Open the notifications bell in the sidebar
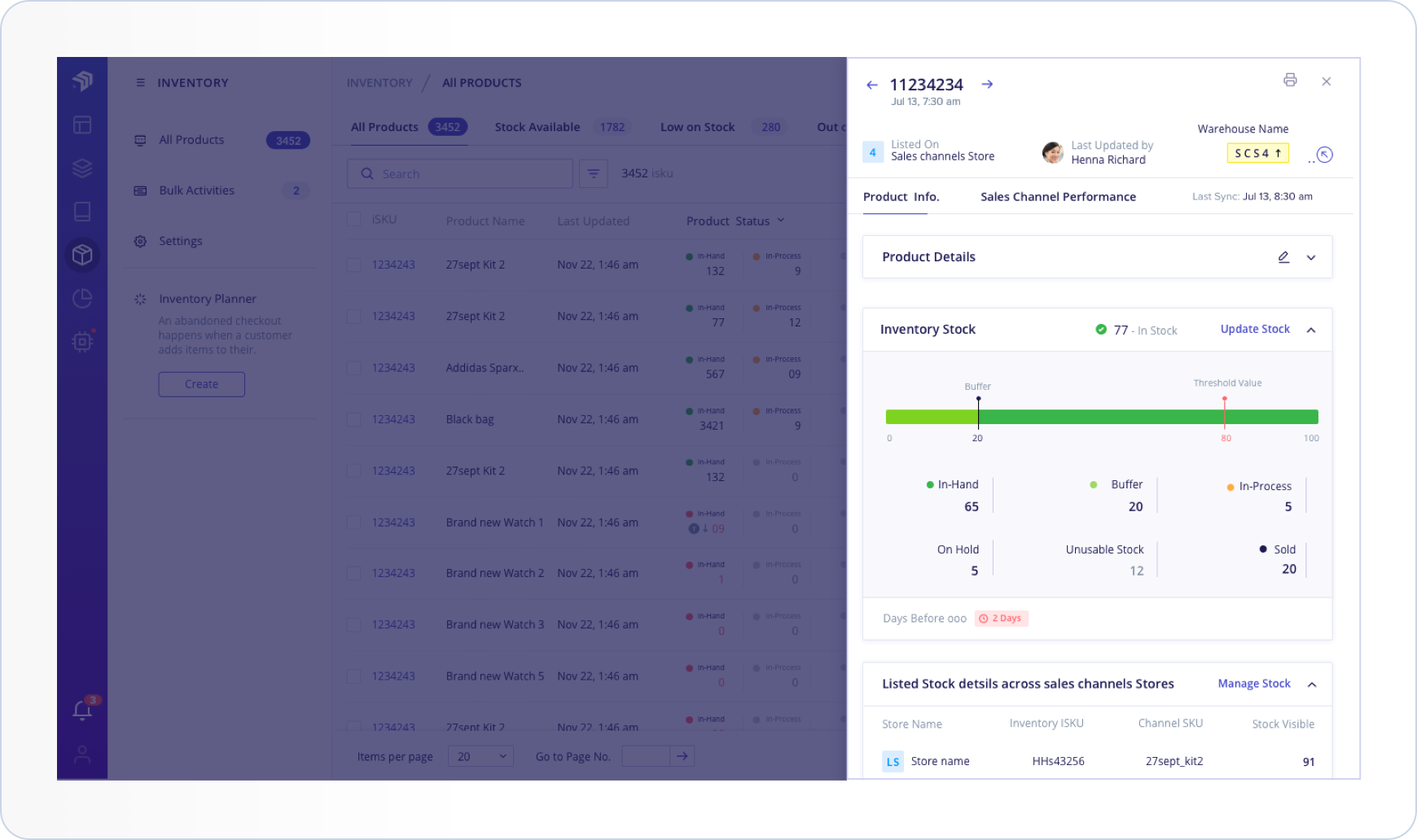This screenshot has width=1417, height=840. click(x=82, y=709)
